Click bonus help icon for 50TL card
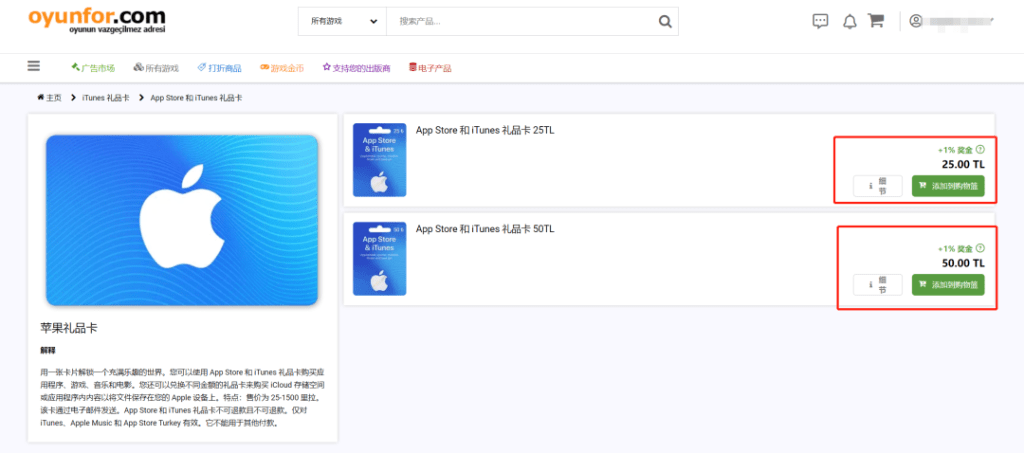 (x=980, y=249)
